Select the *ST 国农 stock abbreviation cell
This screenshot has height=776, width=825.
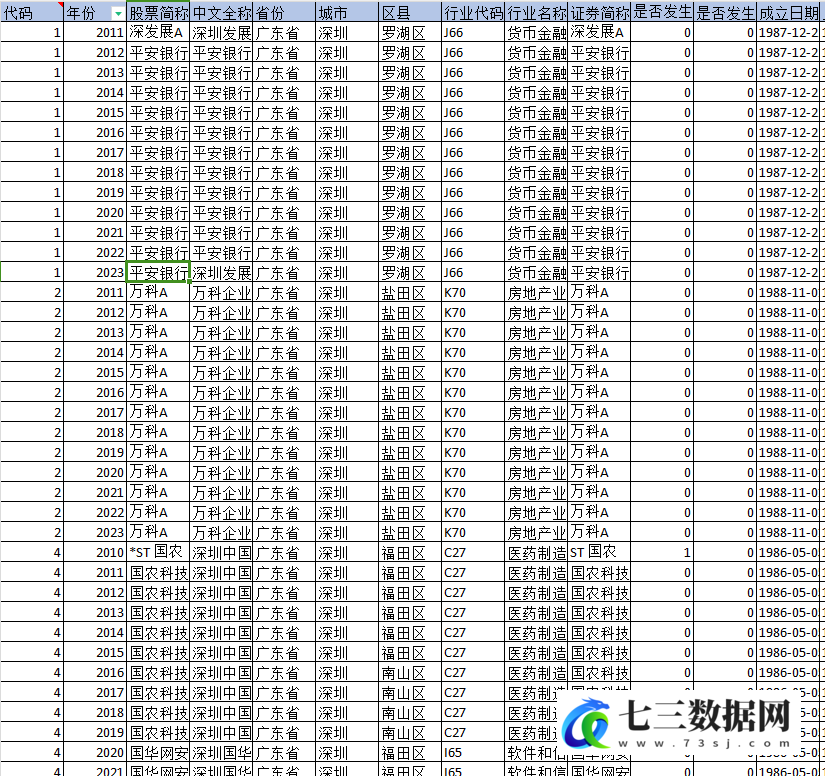tap(158, 552)
